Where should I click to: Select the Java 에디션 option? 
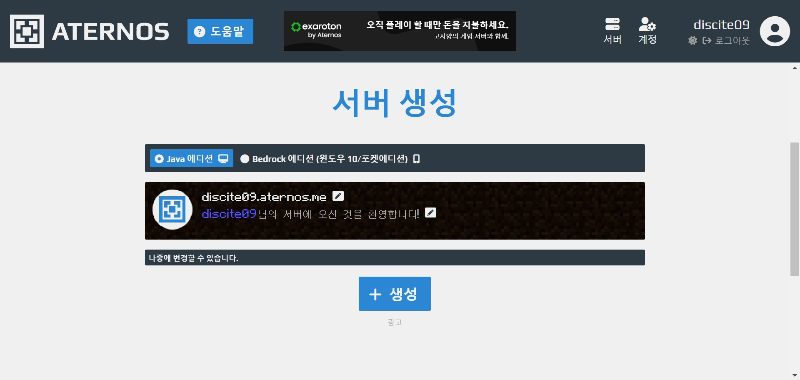coord(191,158)
